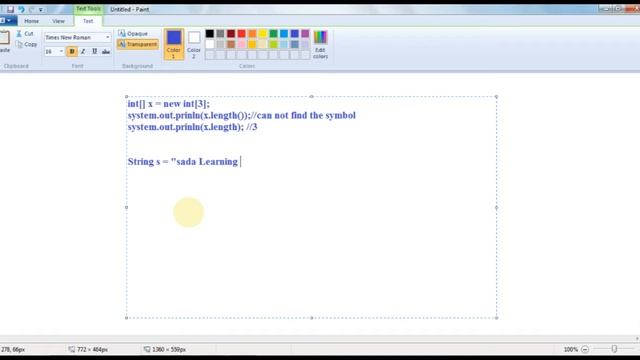Set background fill to Transparent
The width and height of the screenshot is (640, 360).
tap(138, 44)
